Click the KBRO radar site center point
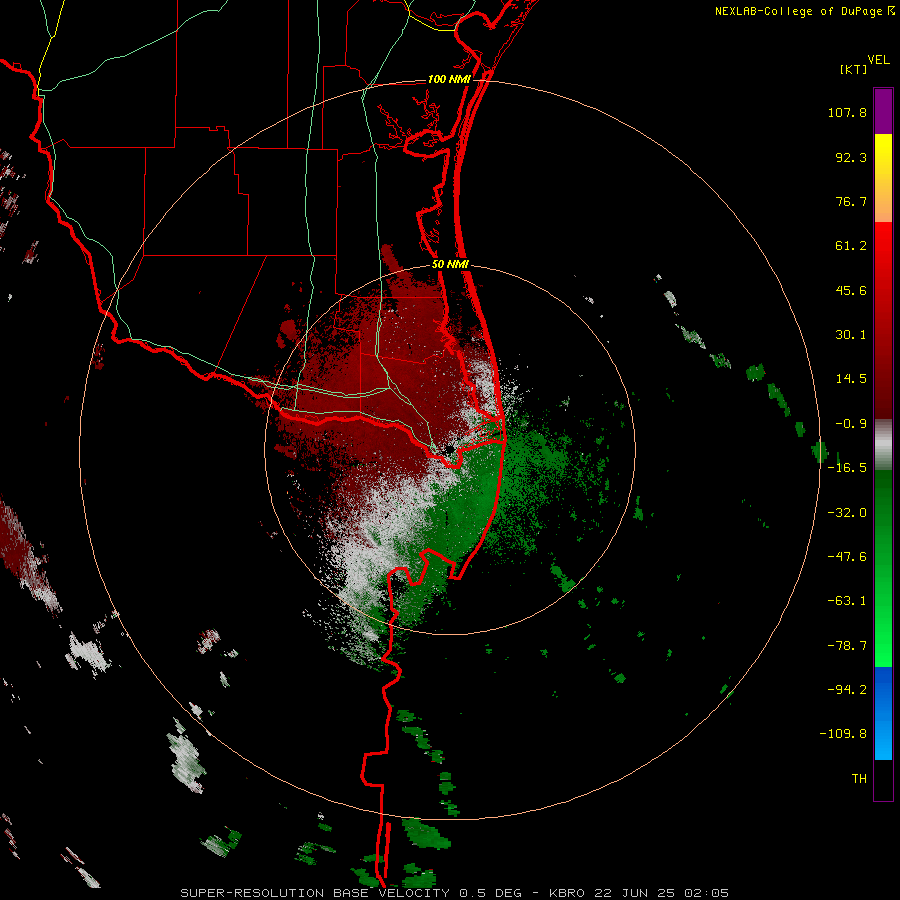 tap(450, 448)
